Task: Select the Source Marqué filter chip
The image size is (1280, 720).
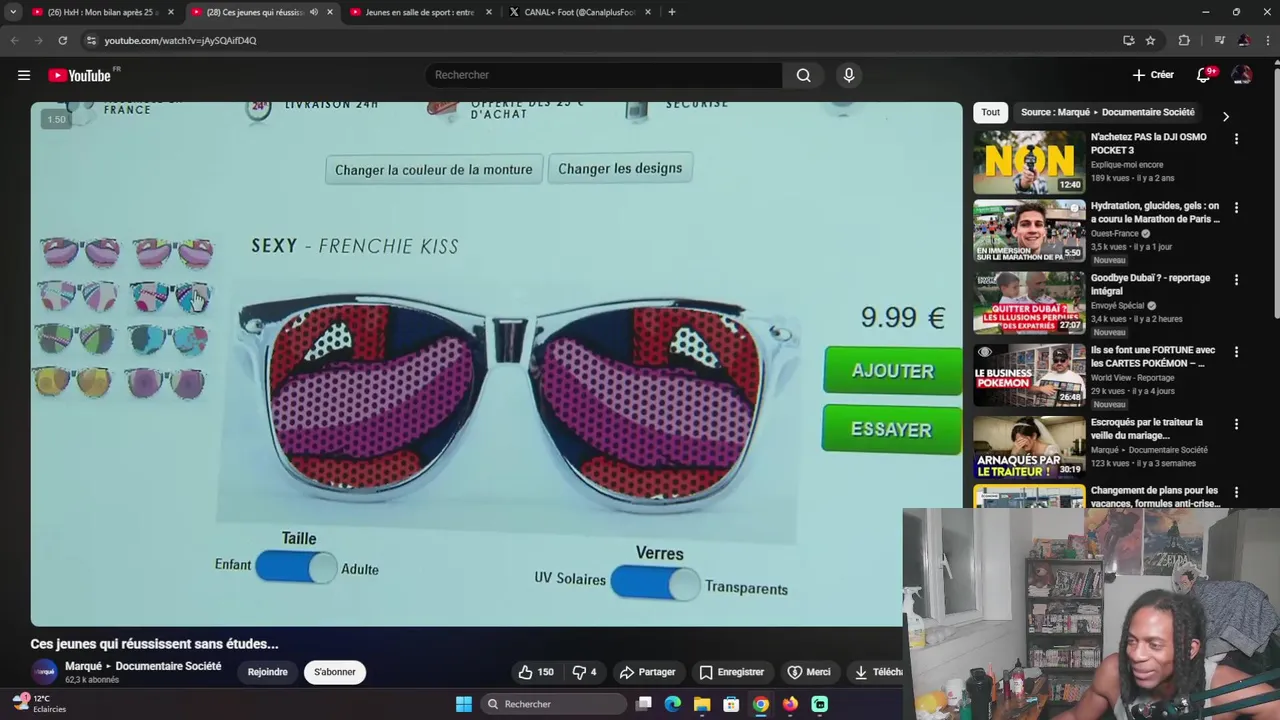Action: point(1108,112)
